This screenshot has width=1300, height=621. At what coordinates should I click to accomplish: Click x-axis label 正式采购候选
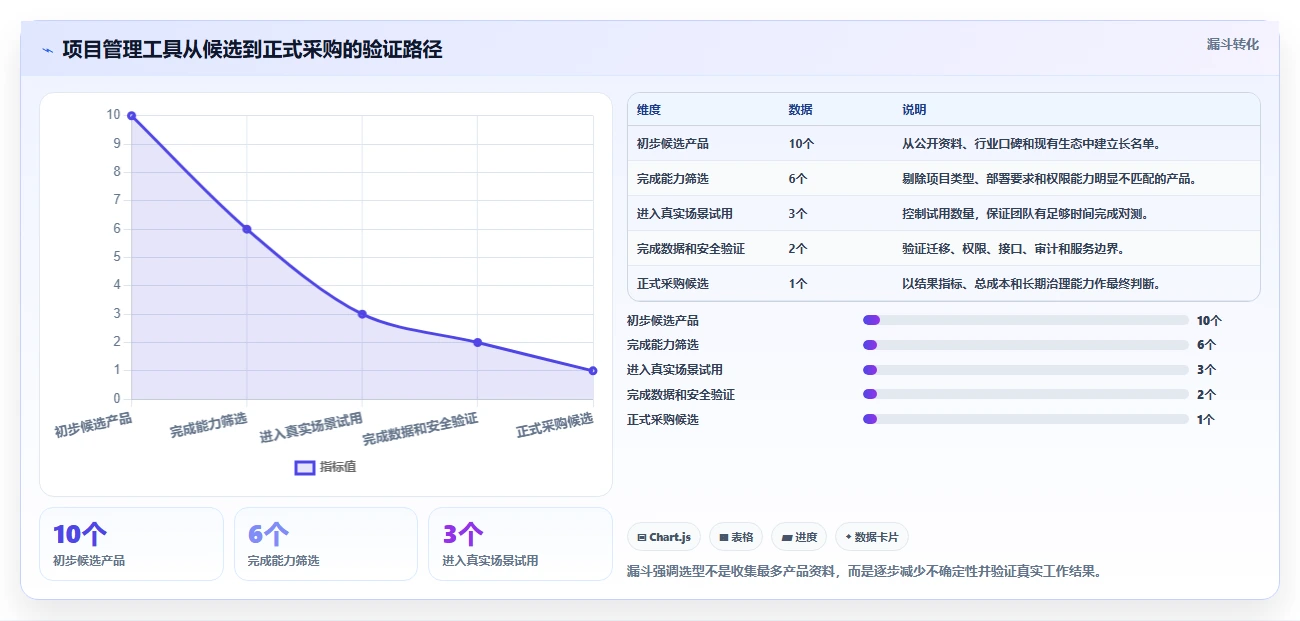point(555,425)
